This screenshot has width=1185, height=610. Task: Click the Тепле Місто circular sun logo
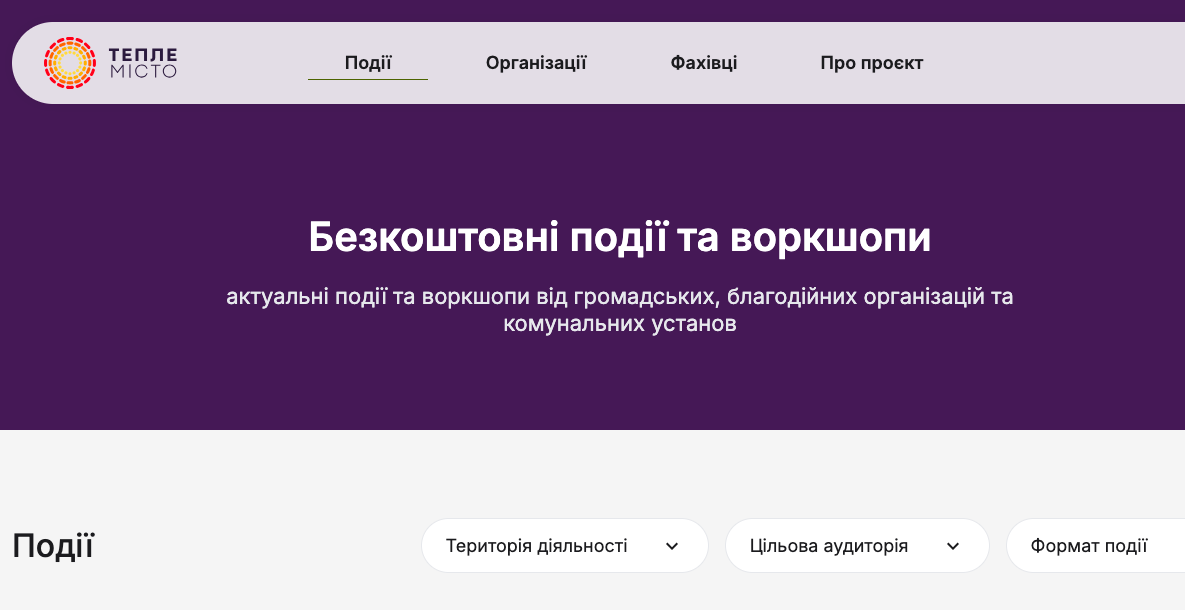(69, 63)
